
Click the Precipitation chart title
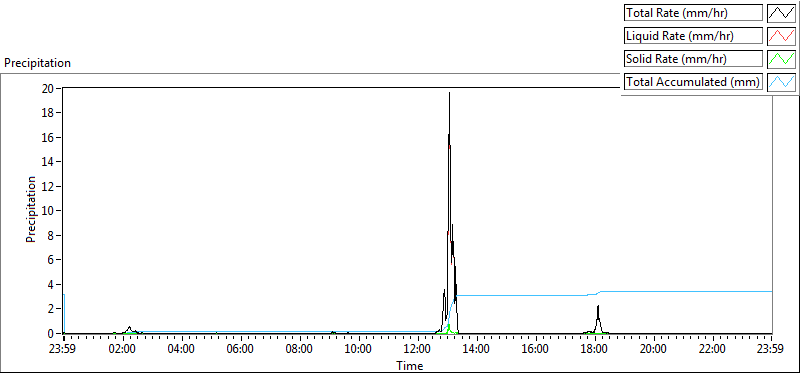point(37,63)
